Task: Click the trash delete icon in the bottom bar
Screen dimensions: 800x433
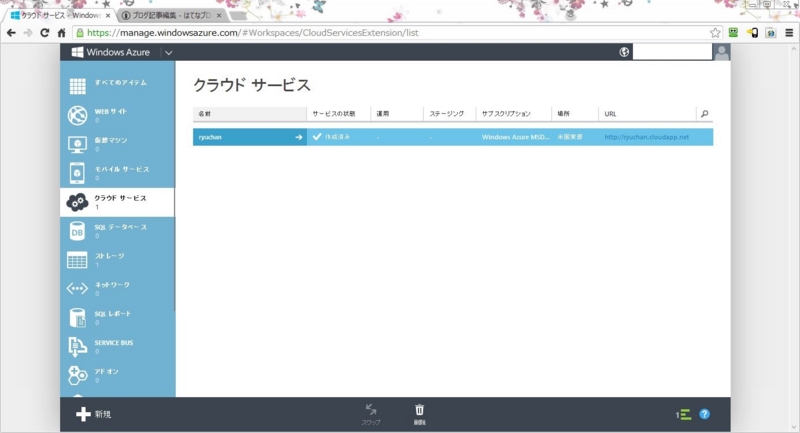Action: pos(419,410)
